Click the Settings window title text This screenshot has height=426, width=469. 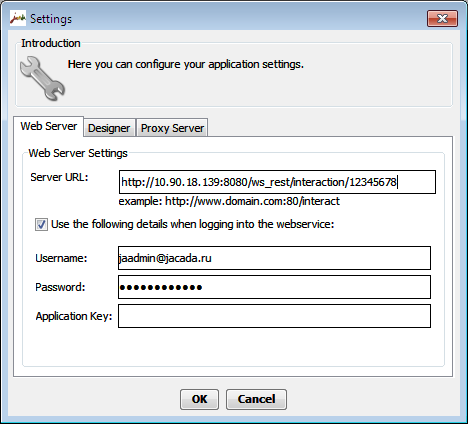tap(51, 19)
